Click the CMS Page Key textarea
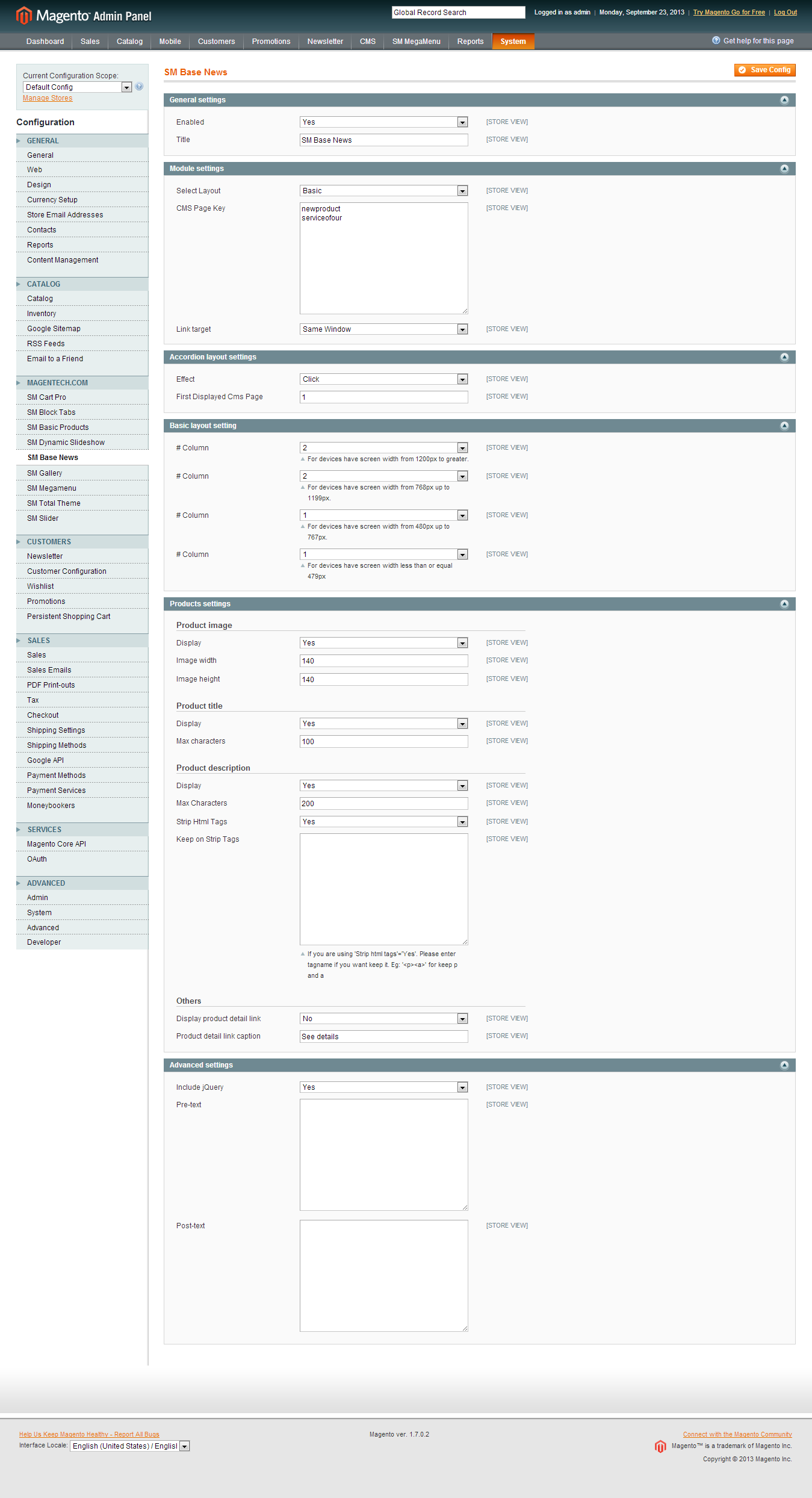This screenshot has width=812, height=1498. point(383,258)
